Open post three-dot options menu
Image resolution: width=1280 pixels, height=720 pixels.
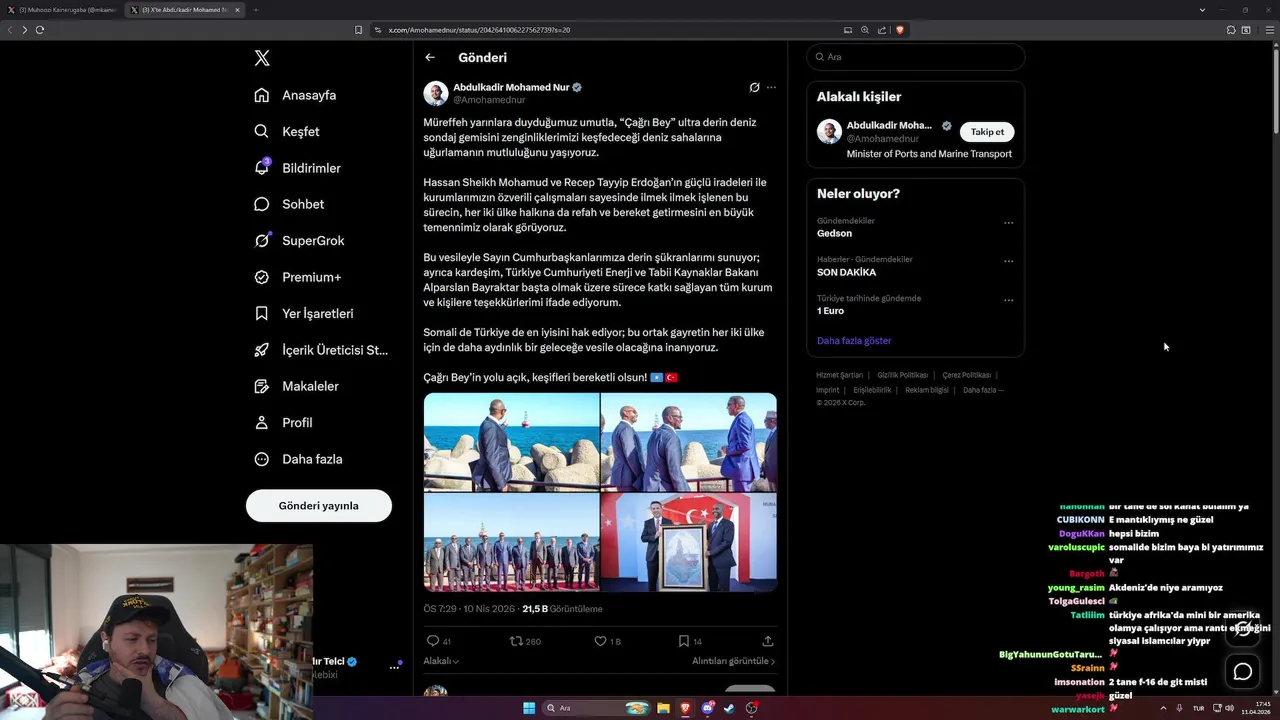(771, 87)
